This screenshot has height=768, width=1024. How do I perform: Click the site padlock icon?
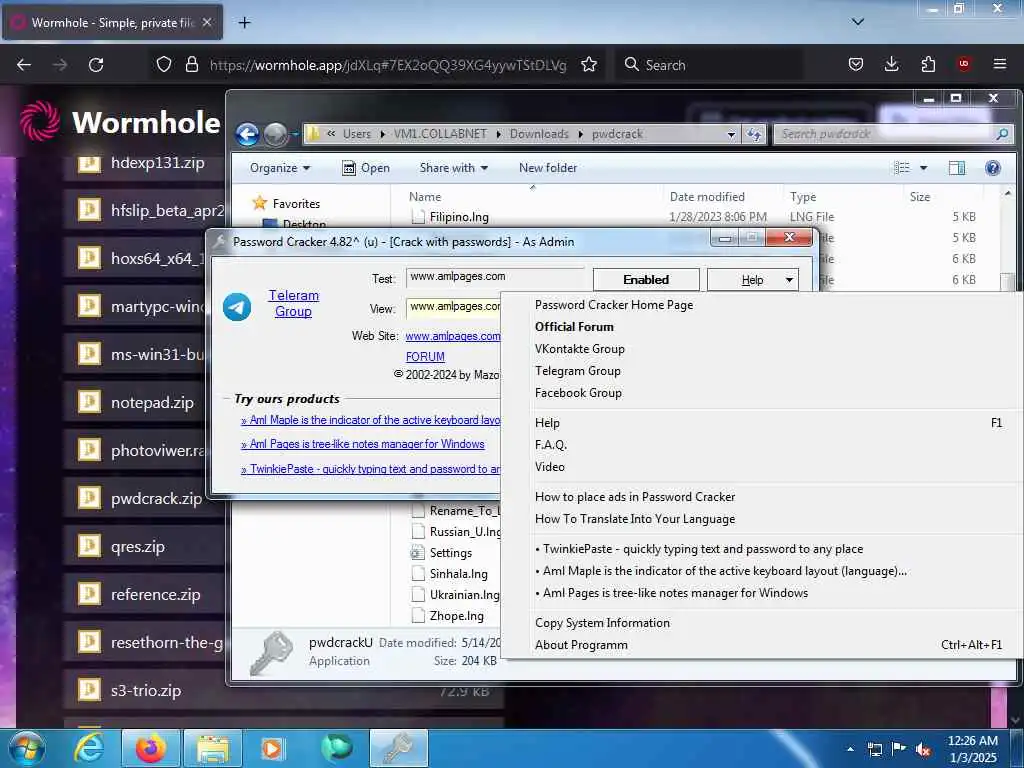(191, 64)
